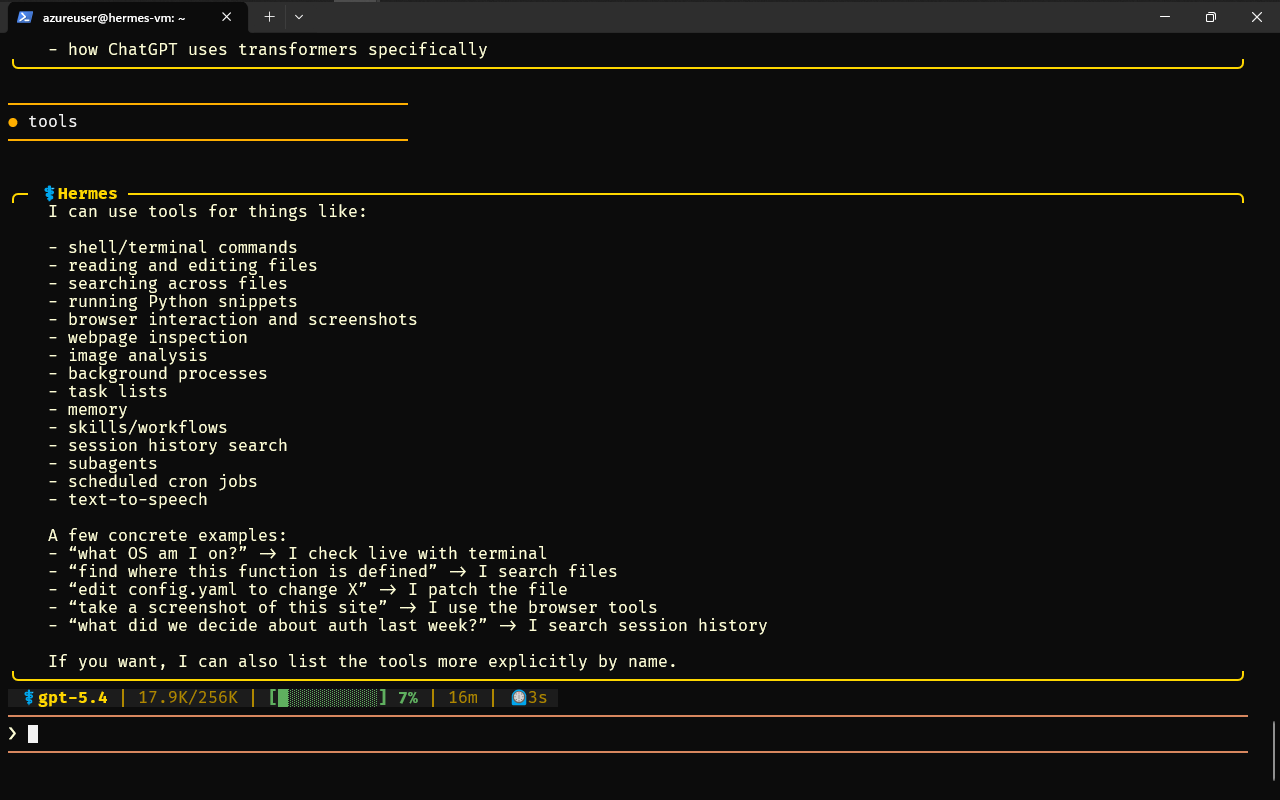This screenshot has height=800, width=1280.
Task: Click the prompt chevron symbol
Action: click(13, 733)
